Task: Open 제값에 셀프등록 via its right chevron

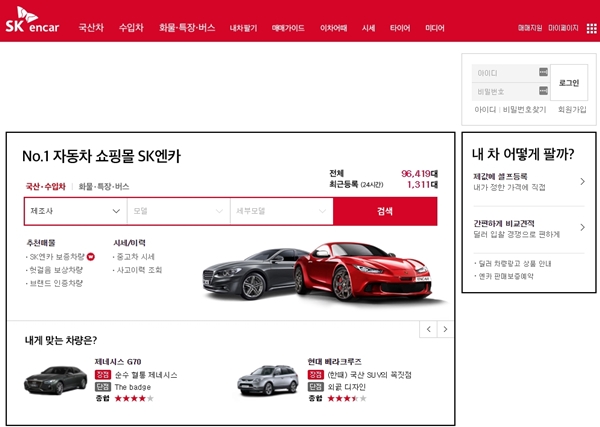Action: (582, 181)
